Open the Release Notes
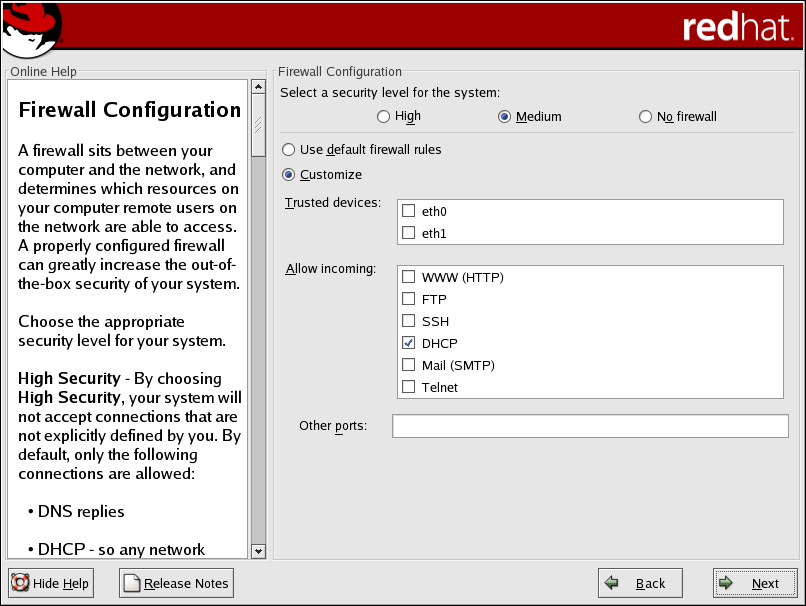The width and height of the screenshot is (806, 606). [176, 583]
